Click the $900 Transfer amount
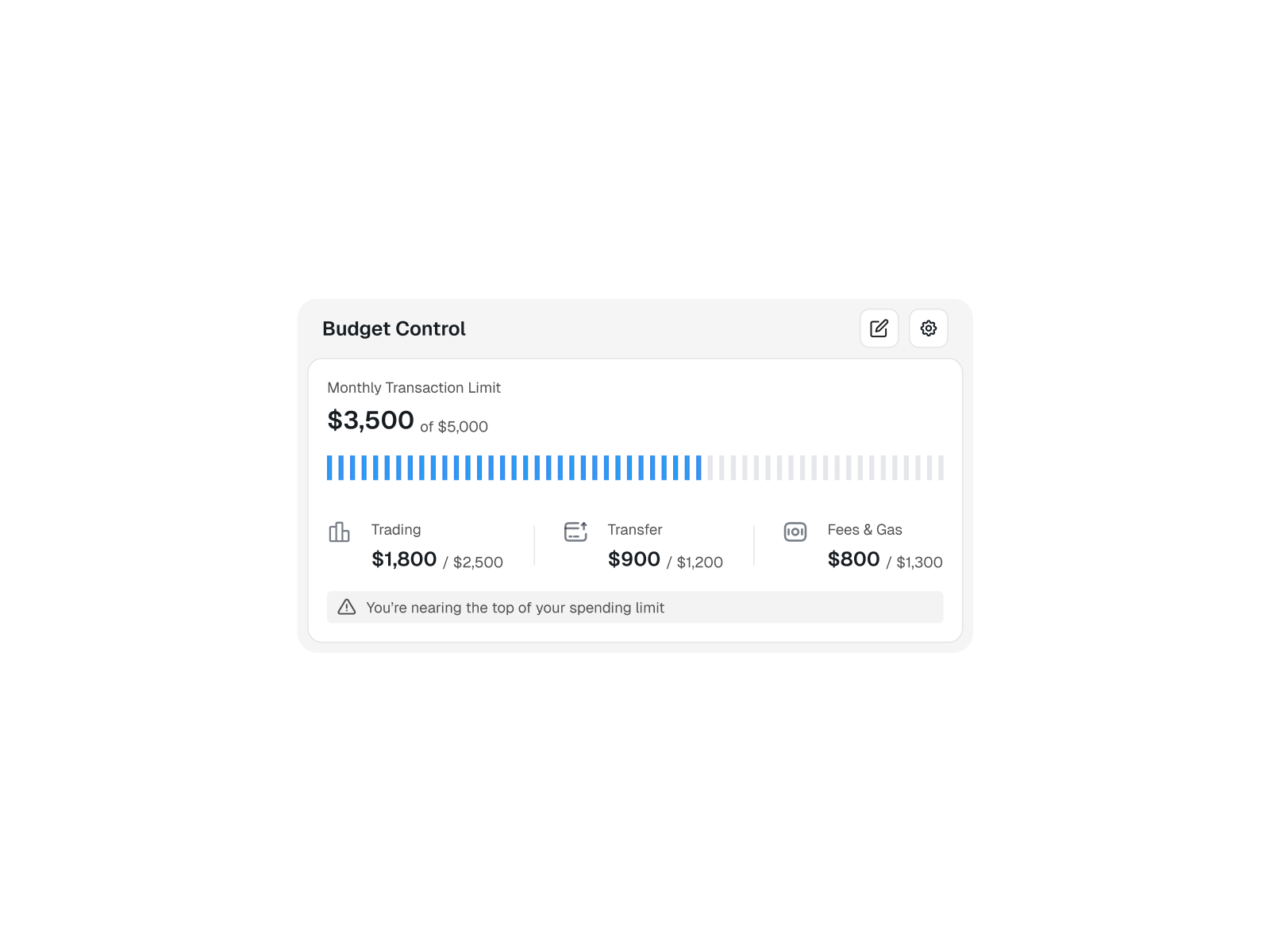 pyautogui.click(x=634, y=559)
